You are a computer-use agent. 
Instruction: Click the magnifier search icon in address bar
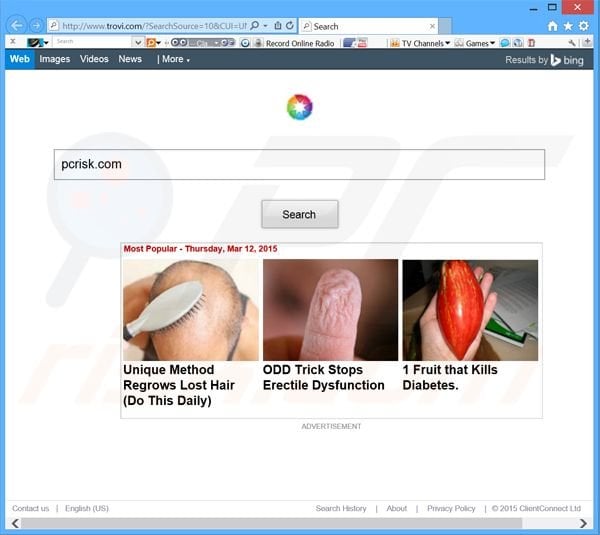pos(254,26)
